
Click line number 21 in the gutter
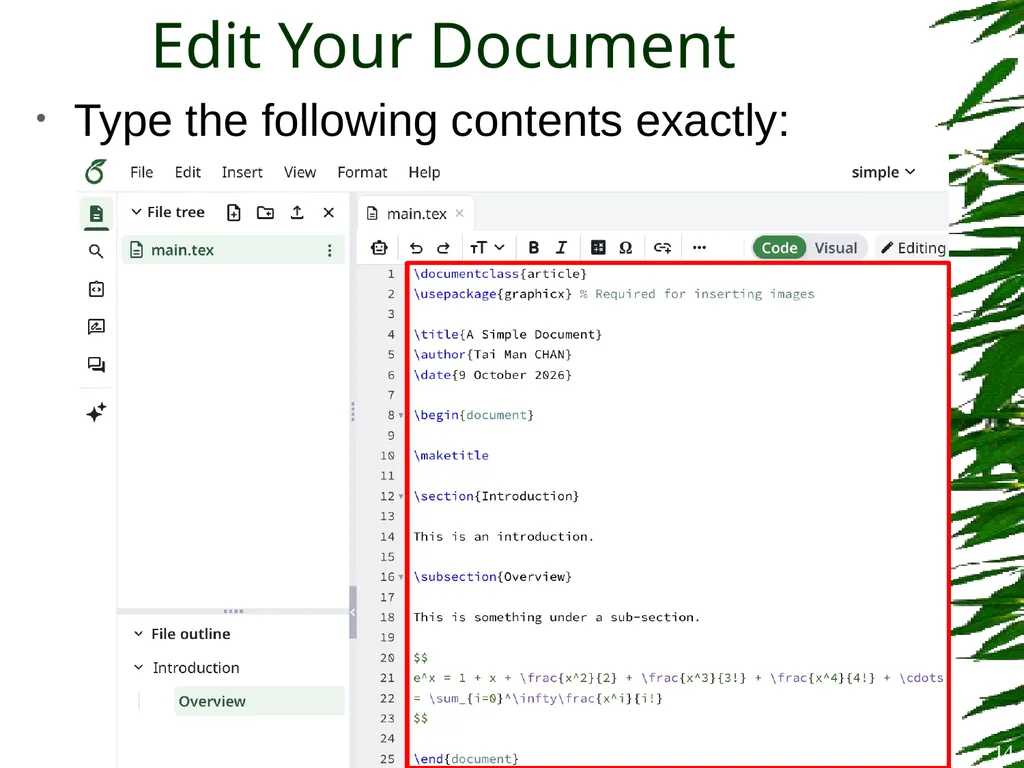click(387, 678)
